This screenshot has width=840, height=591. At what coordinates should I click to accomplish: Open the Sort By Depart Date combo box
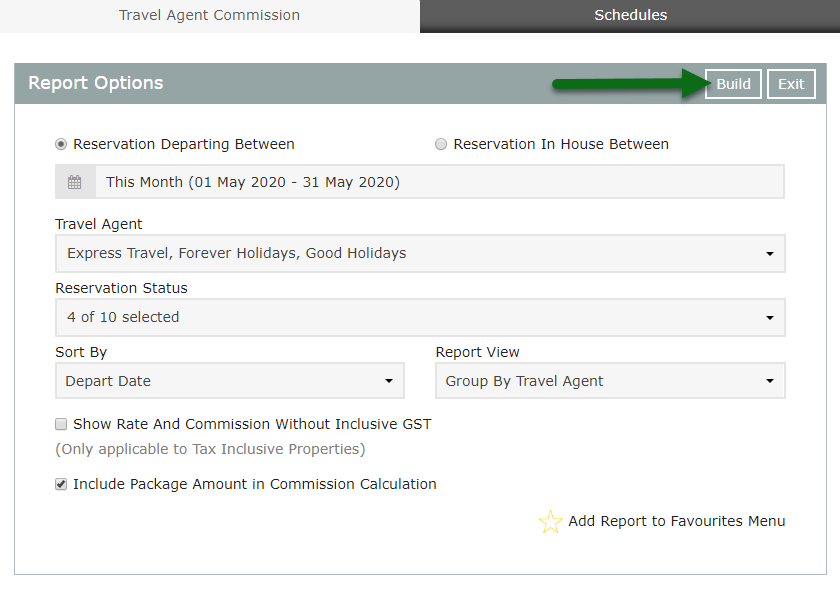click(x=230, y=381)
